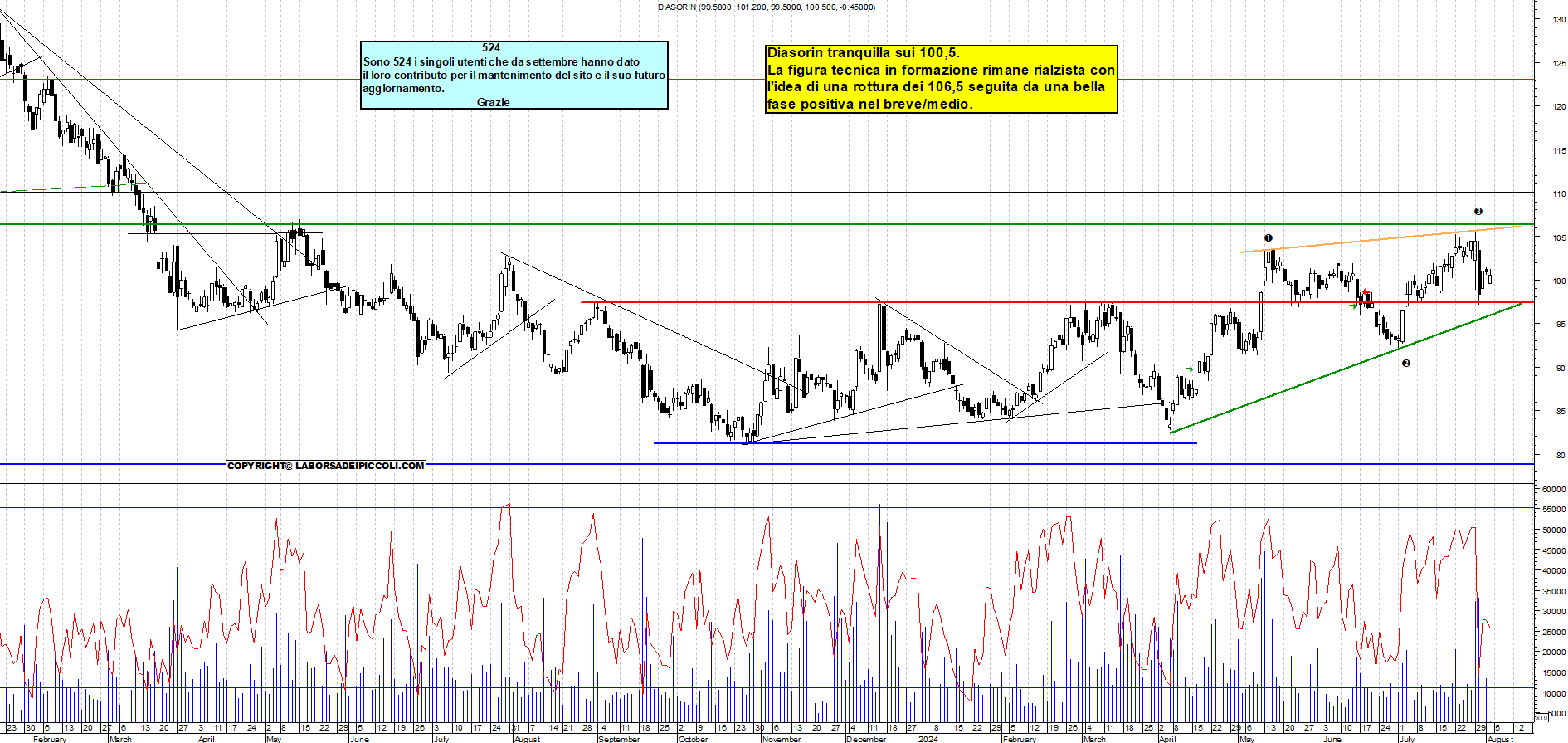Click the price axis label 115
1568x743 pixels.
(x=1559, y=150)
